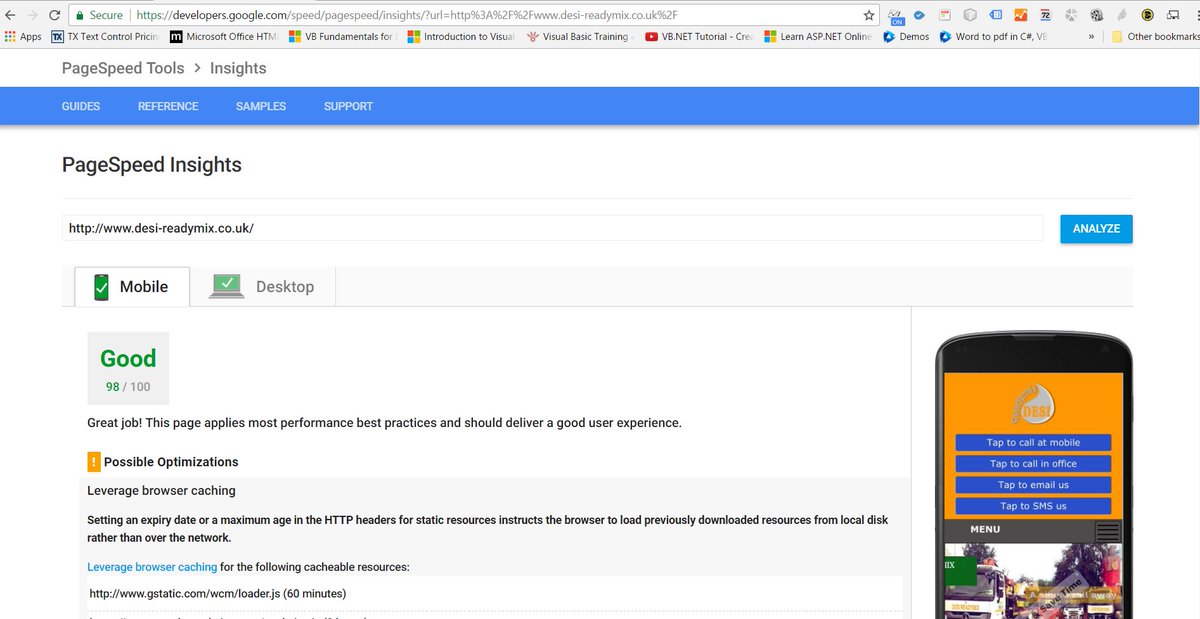Viewport: 1200px width, 619px height.
Task: Open the GUIDES menu item
Action: point(81,106)
